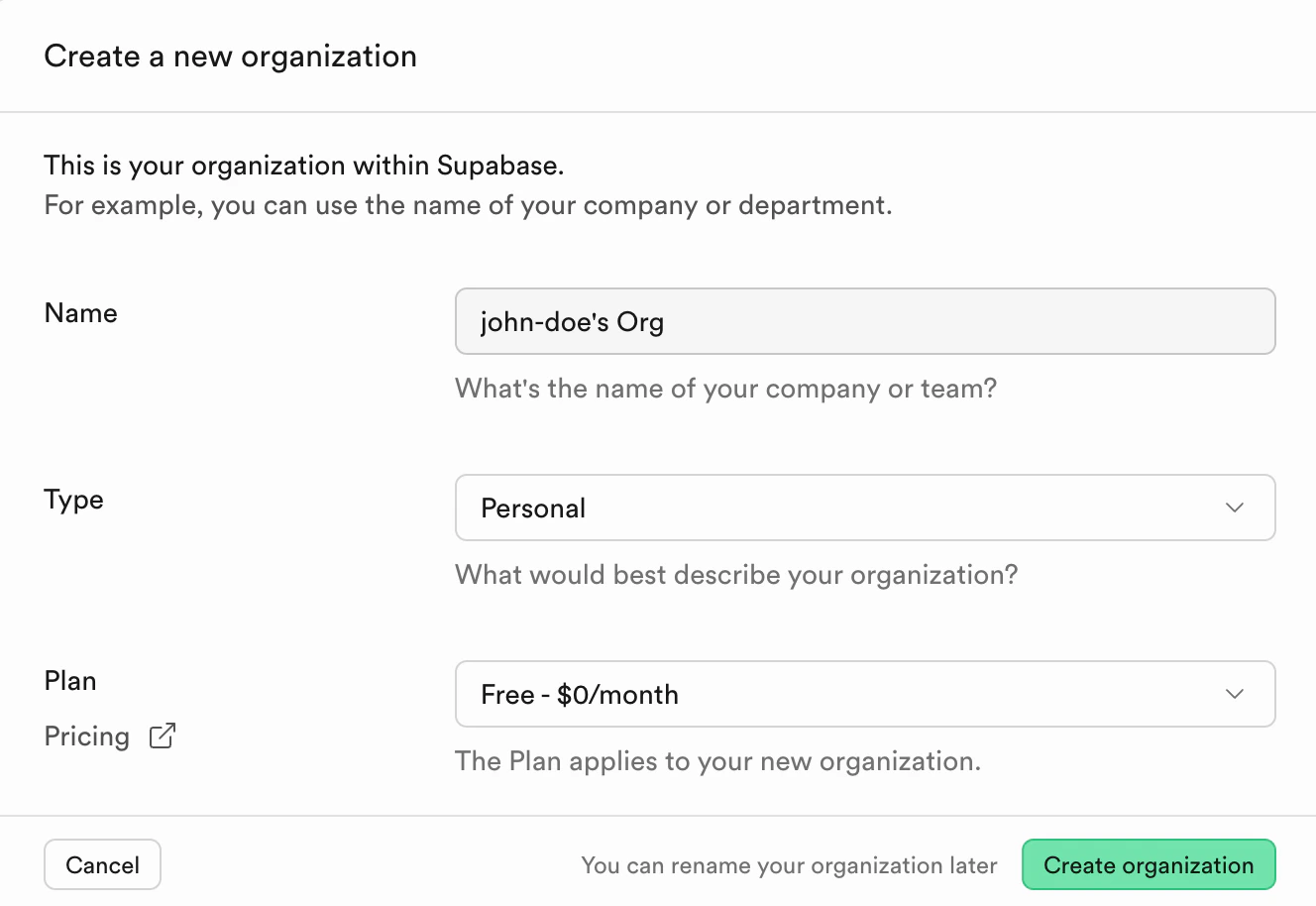This screenshot has width=1316, height=906.
Task: Click the Plan label
Action: point(69,681)
